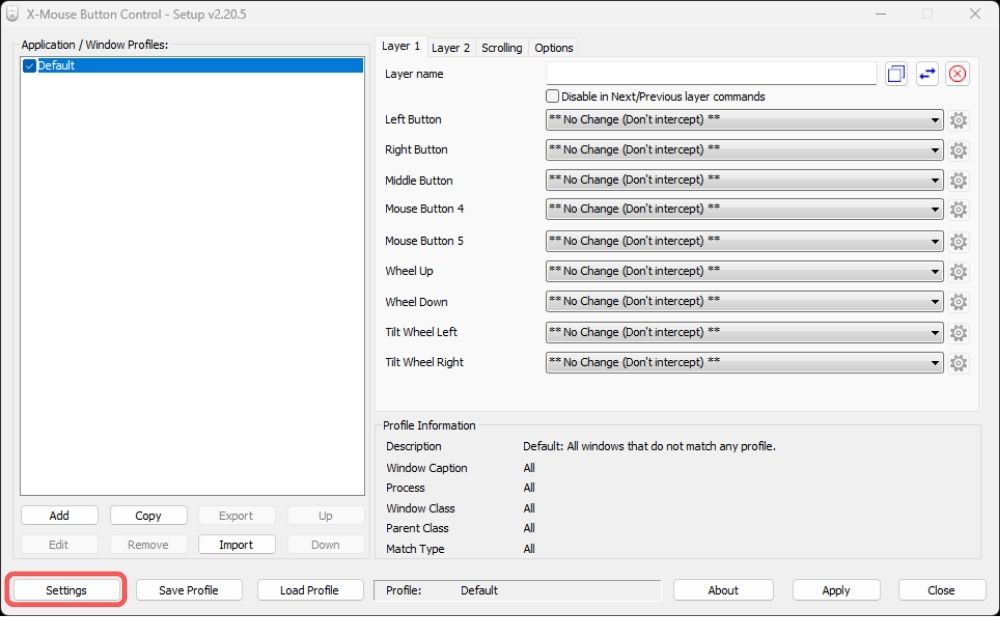Image resolution: width=1000 pixels, height=617 pixels.
Task: Switch to the Options tab
Action: (554, 48)
